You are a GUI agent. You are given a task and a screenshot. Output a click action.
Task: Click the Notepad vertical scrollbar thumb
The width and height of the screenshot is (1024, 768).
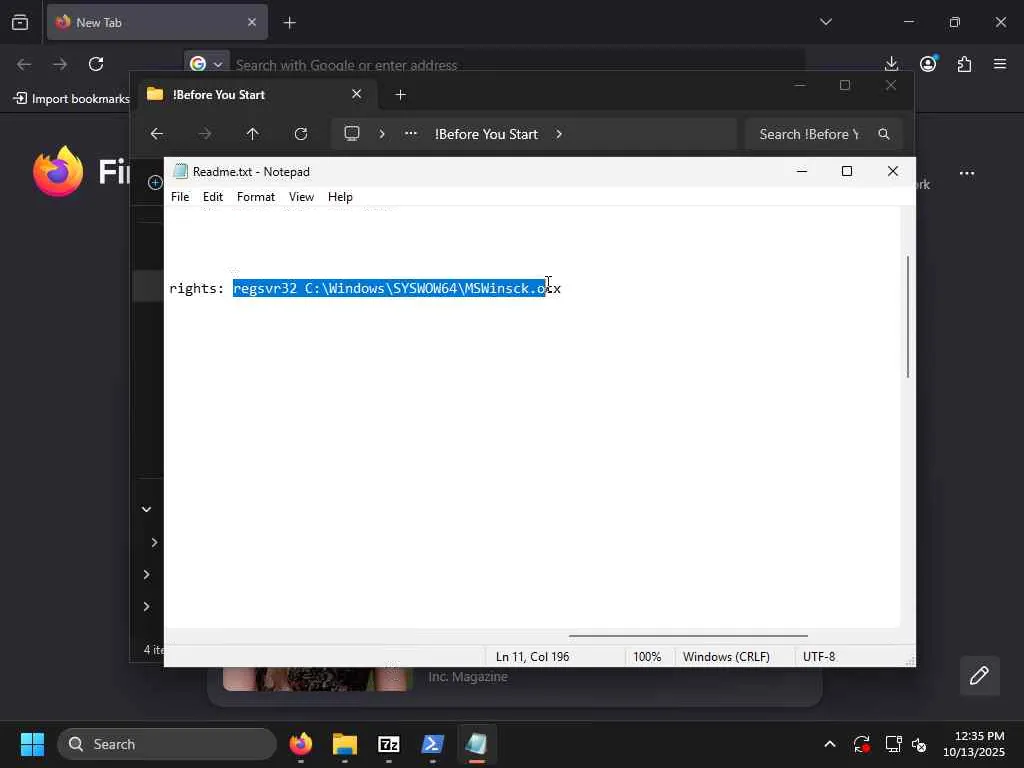[x=908, y=317]
